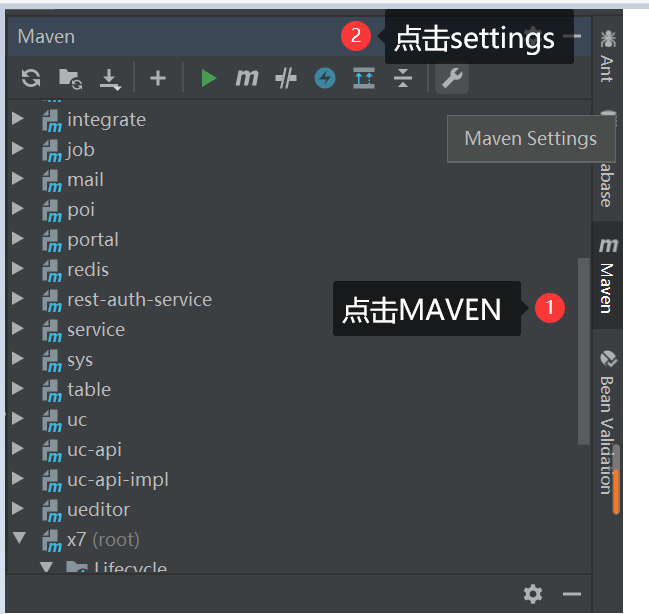Expand the service module node
This screenshot has width=649, height=614.
tap(18, 328)
